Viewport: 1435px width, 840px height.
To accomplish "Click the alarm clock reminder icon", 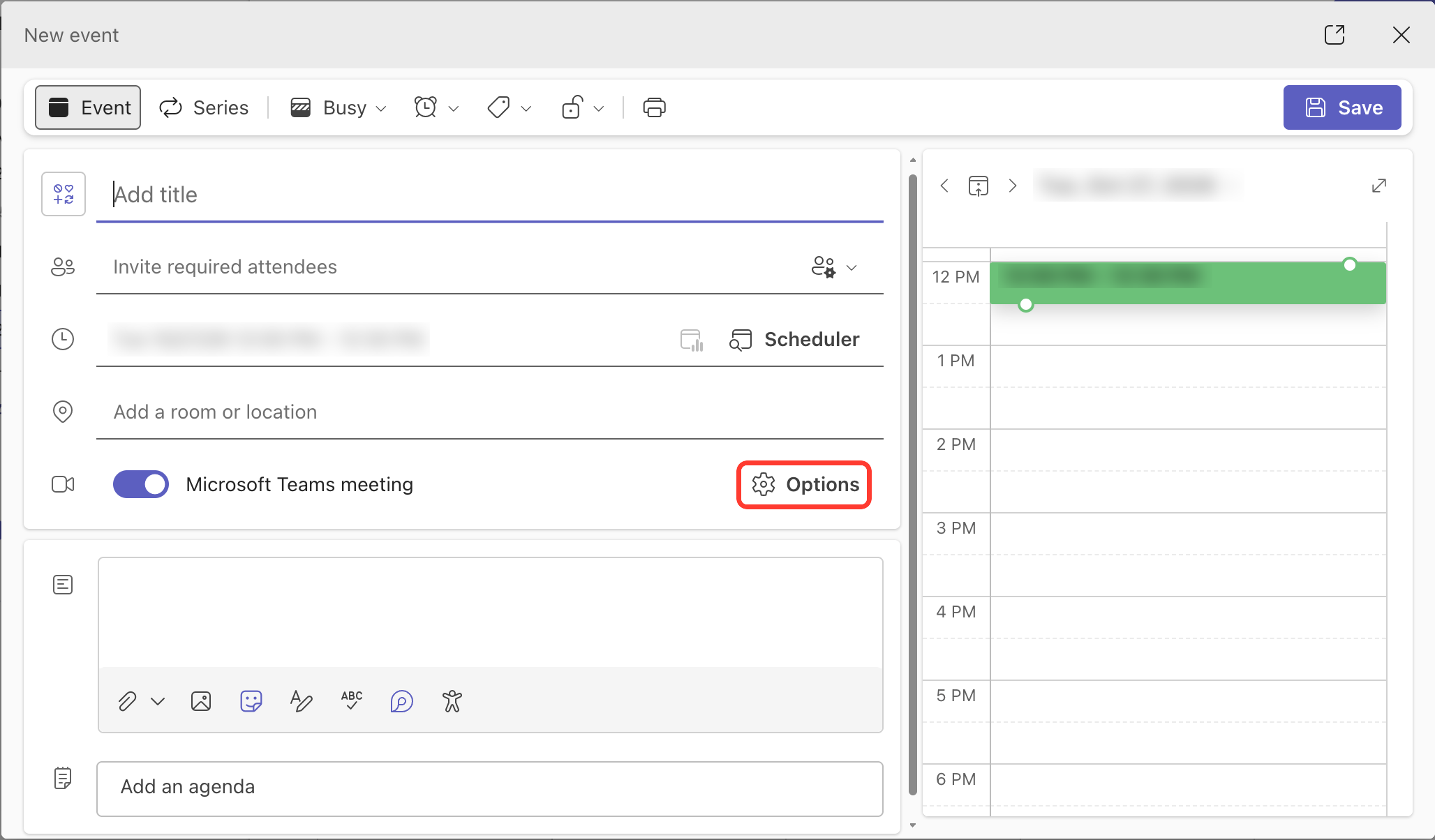I will (x=426, y=107).
